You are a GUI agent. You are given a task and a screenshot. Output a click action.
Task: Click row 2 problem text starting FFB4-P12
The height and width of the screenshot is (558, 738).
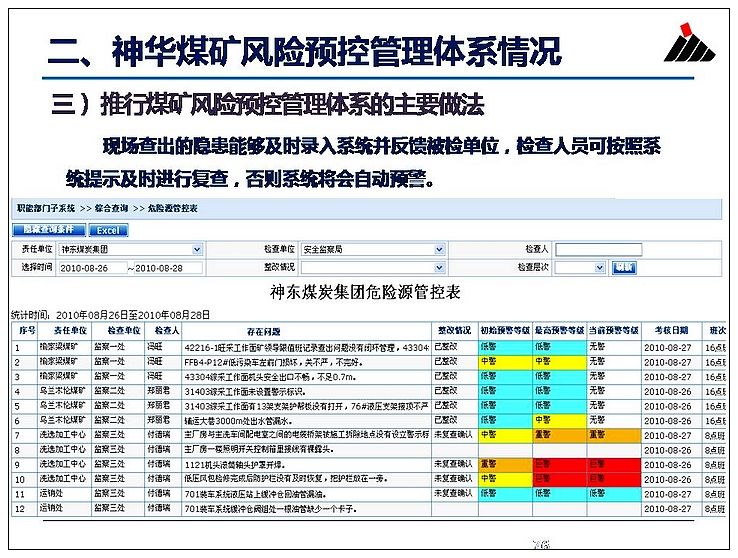[x=273, y=362]
